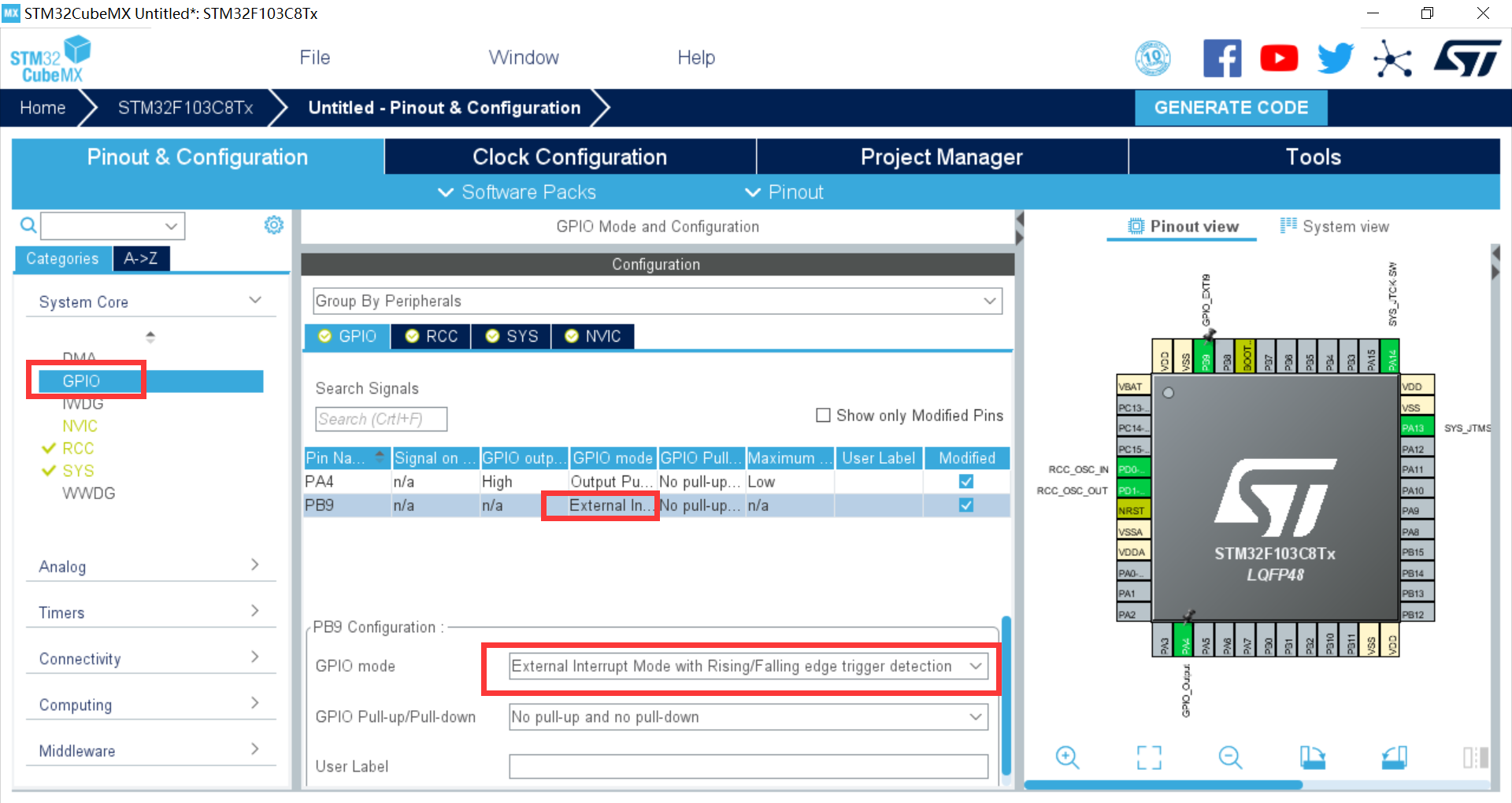Go to Home breadcrumb

coord(43,108)
